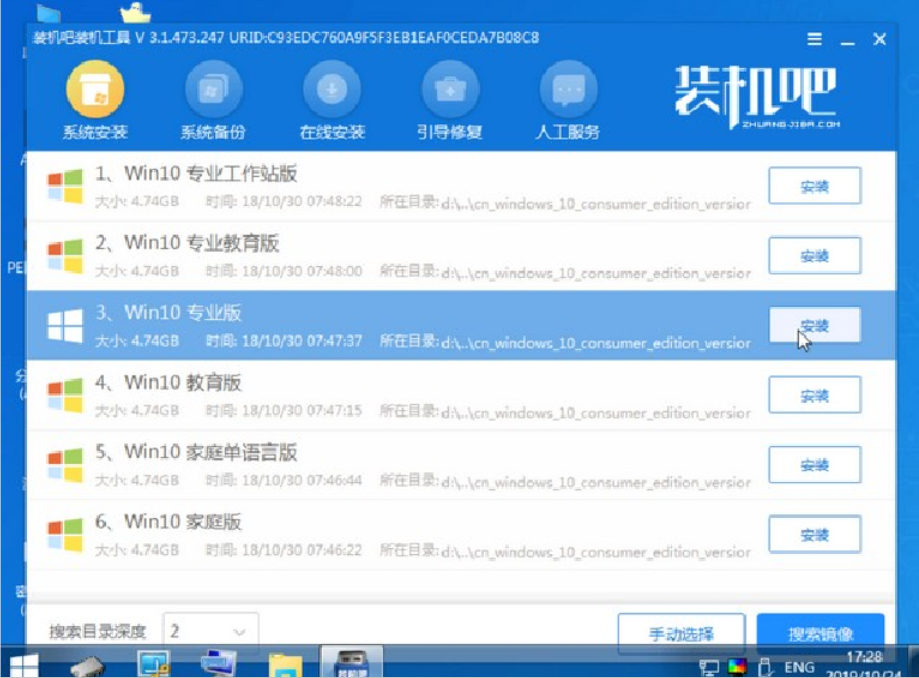
Task: Open the Windows Start button on taskbar
Action: (x=23, y=665)
